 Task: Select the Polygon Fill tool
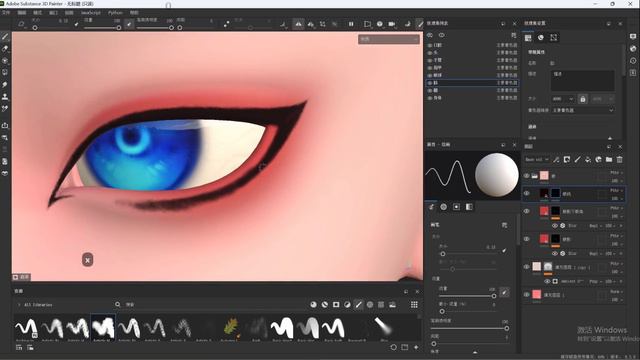tap(5, 72)
